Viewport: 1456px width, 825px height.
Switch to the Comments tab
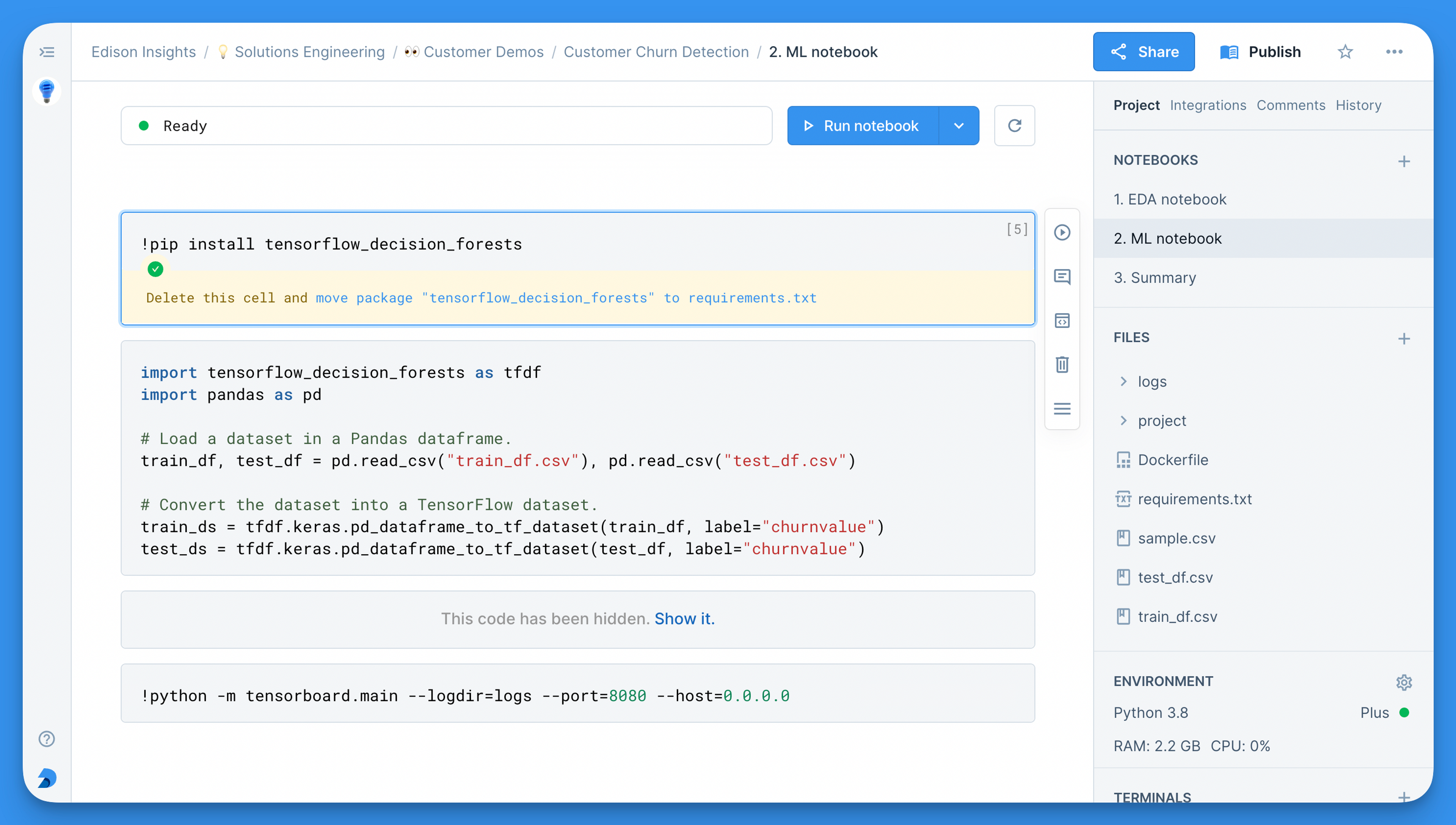[x=1291, y=105]
